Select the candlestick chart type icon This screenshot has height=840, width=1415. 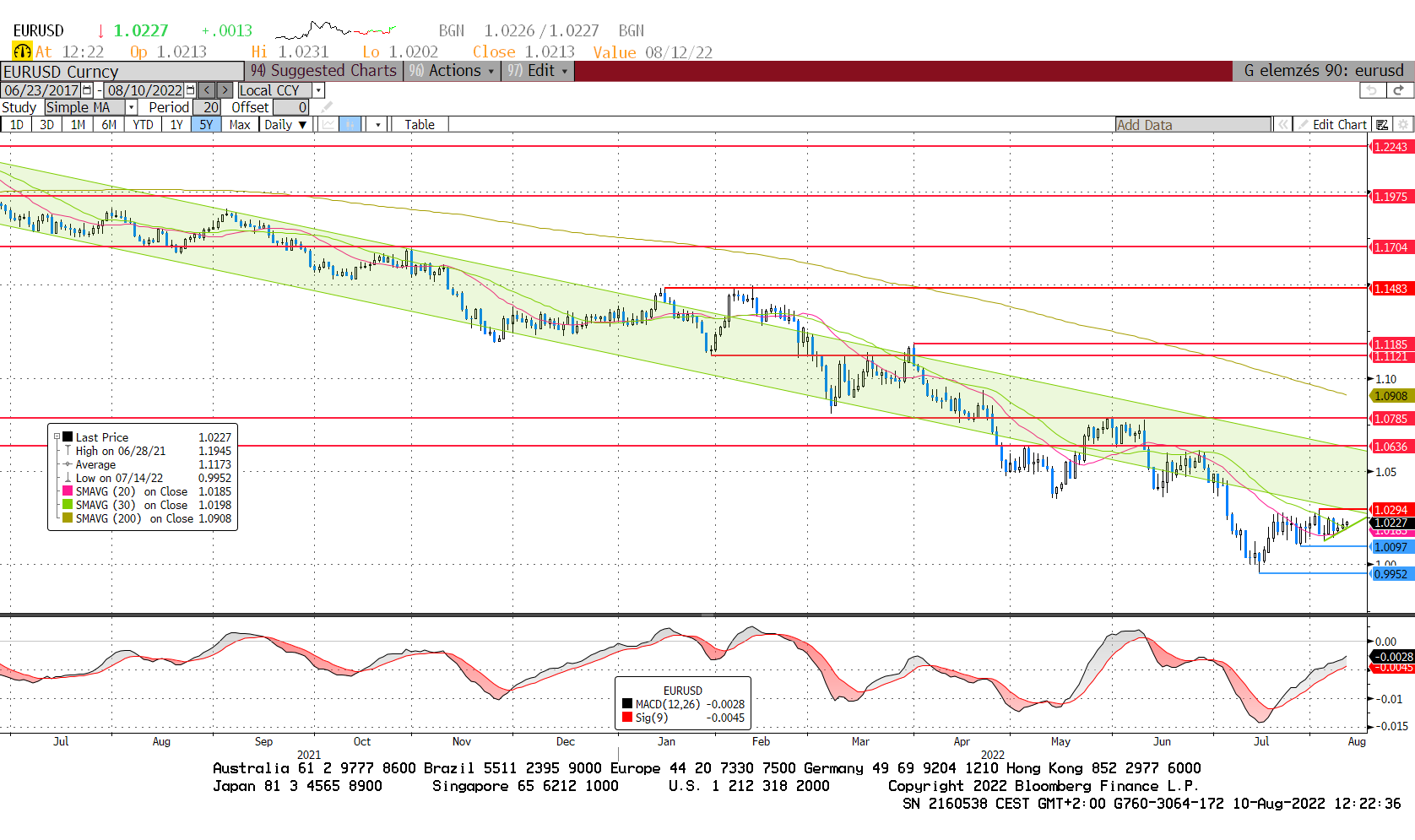tap(350, 125)
